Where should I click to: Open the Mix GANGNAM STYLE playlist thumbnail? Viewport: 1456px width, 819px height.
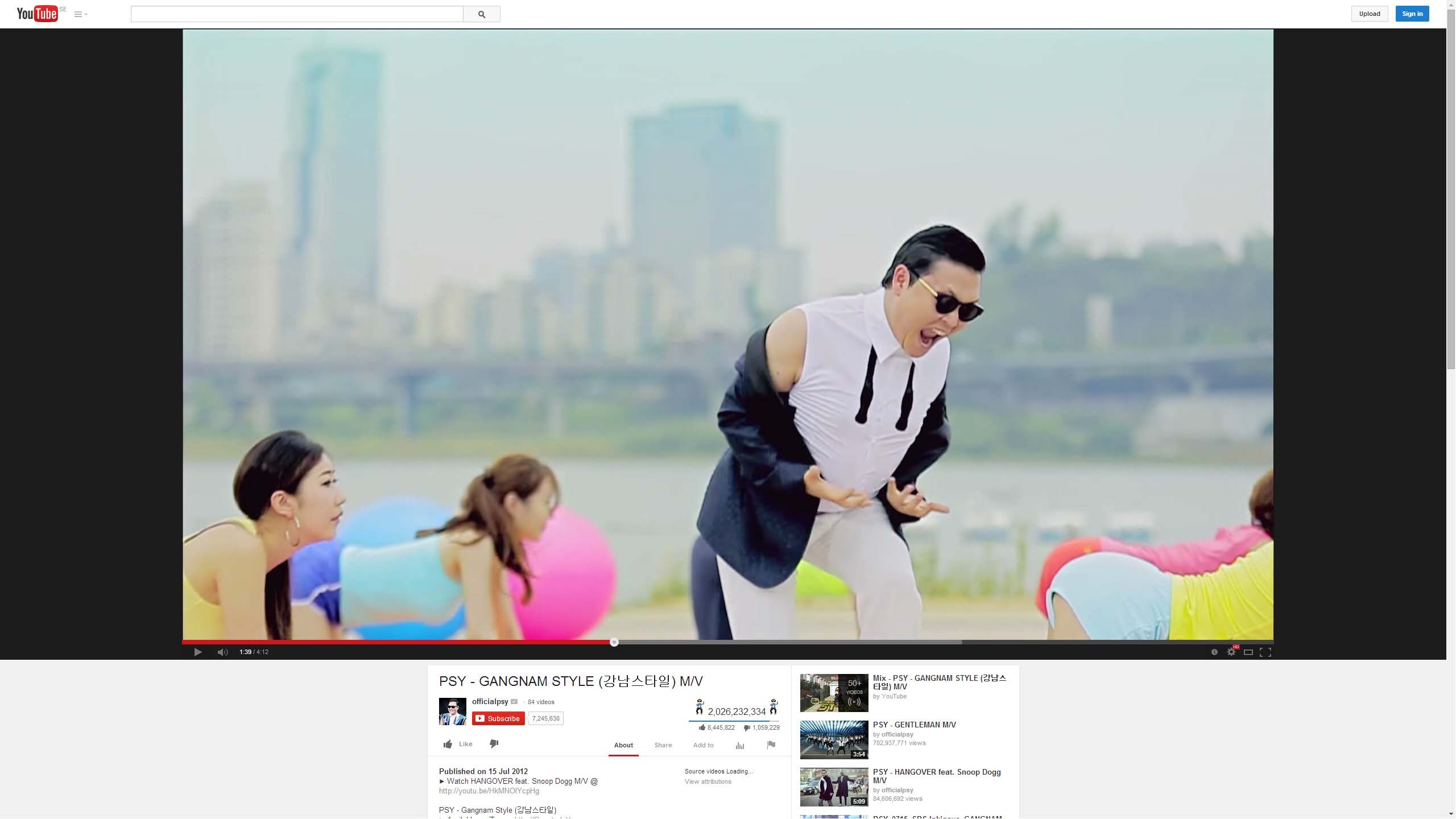[834, 693]
